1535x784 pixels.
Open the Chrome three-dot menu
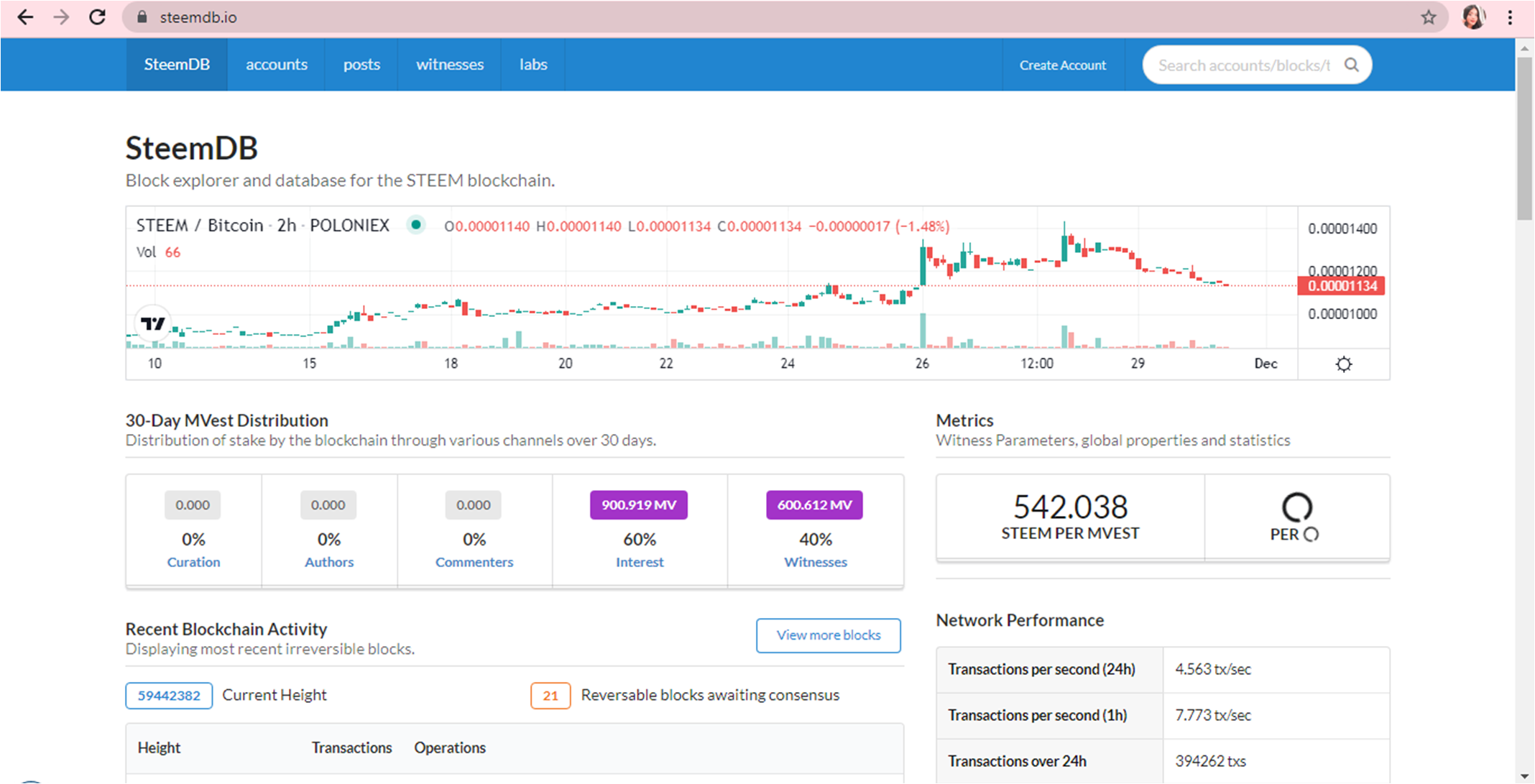pyautogui.click(x=1510, y=17)
